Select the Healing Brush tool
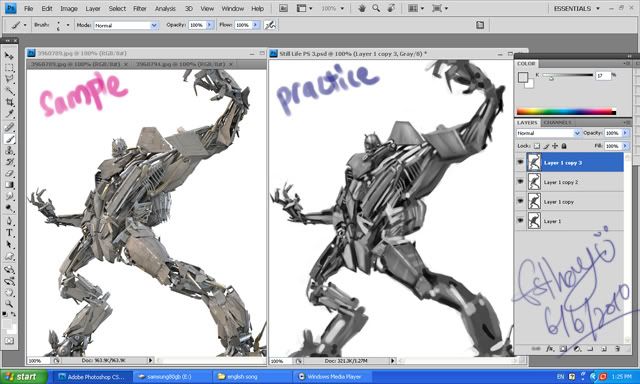 pyautogui.click(x=9, y=127)
